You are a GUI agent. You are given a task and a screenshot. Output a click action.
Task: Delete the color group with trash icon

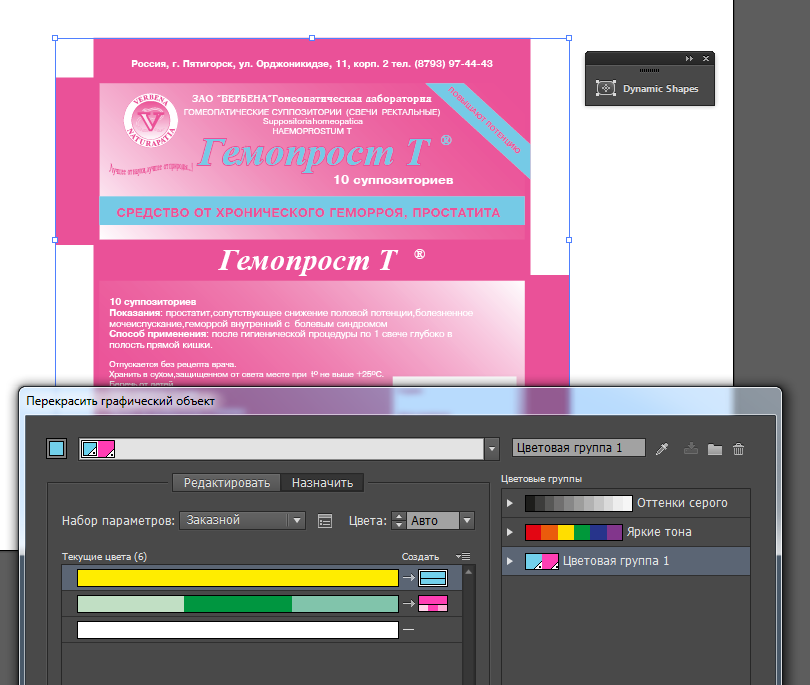pos(739,449)
